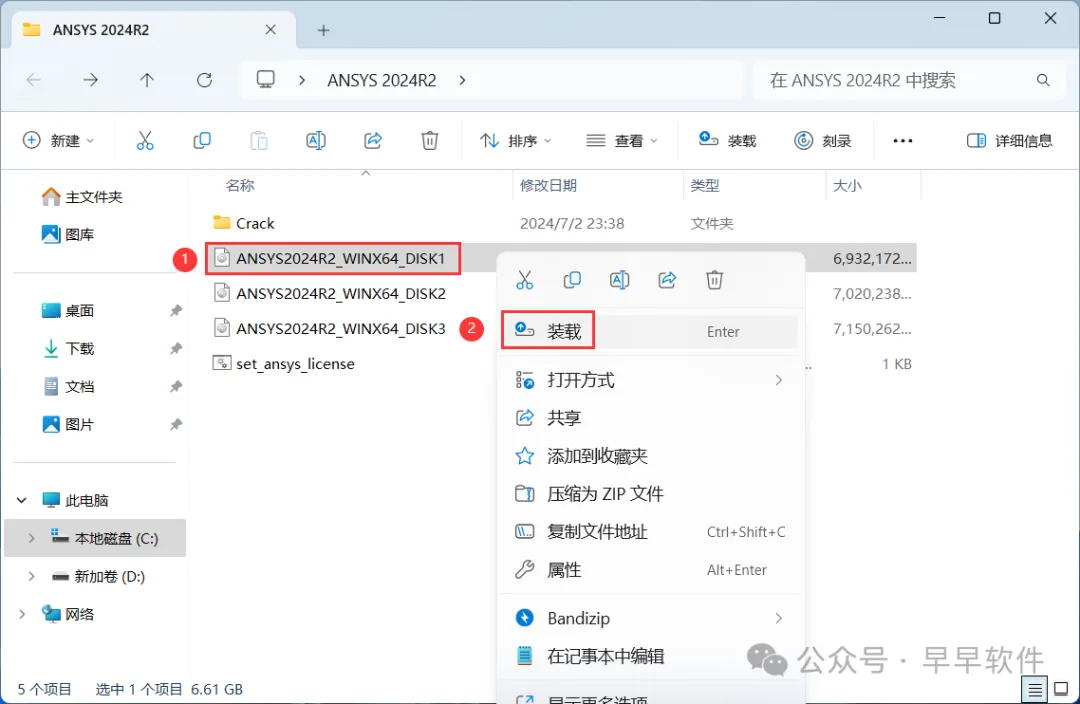Choose 在记事本中编辑
This screenshot has width=1080, height=704.
650,656
